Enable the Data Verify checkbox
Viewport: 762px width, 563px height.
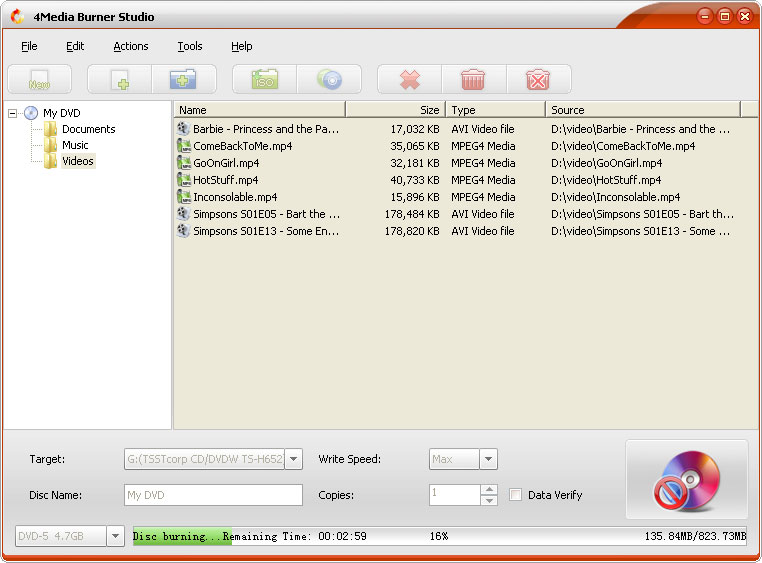[516, 495]
